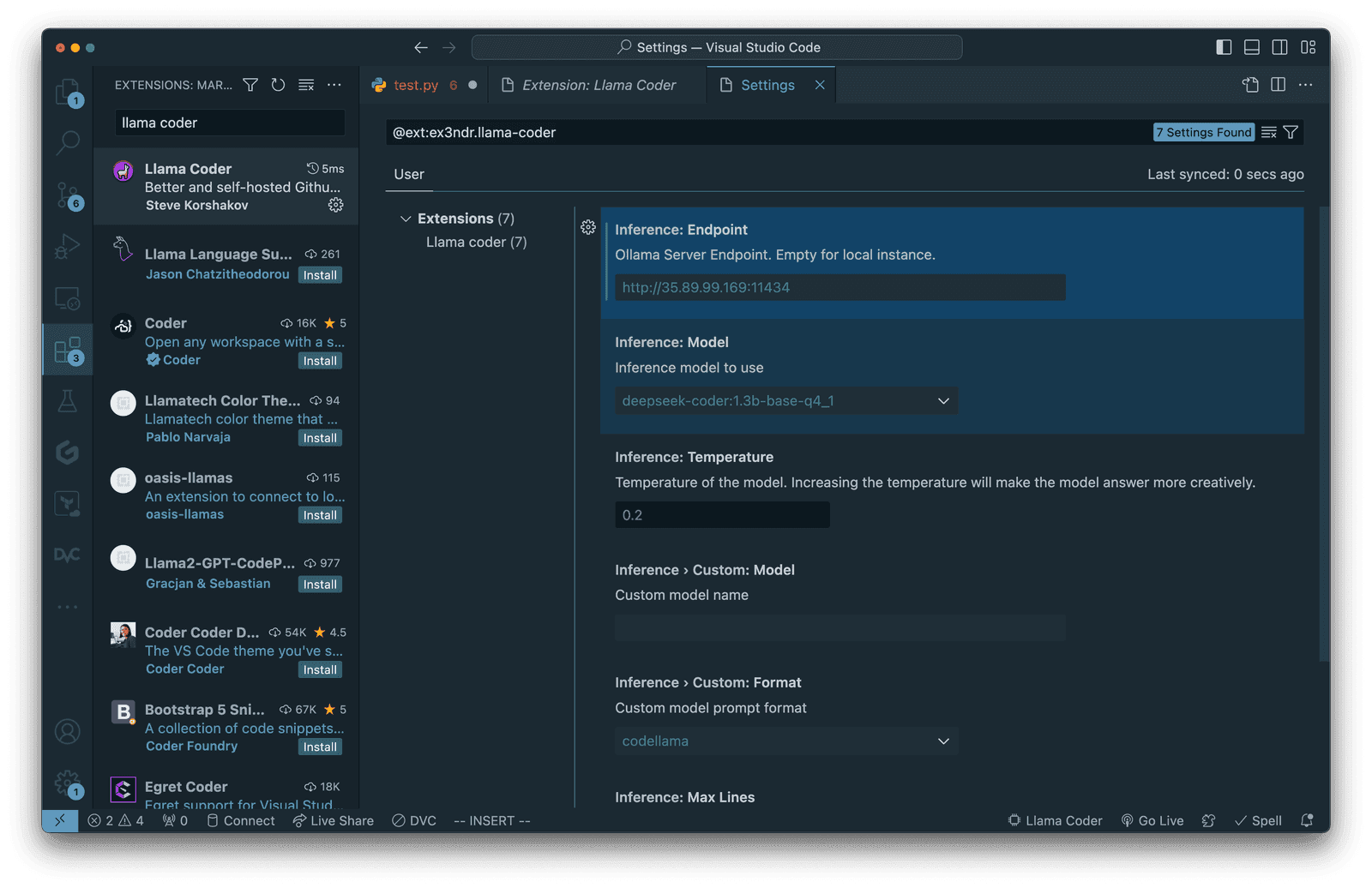Install Llamatech Color Theme extension
This screenshot has height=888, width=1372.
pos(320,438)
